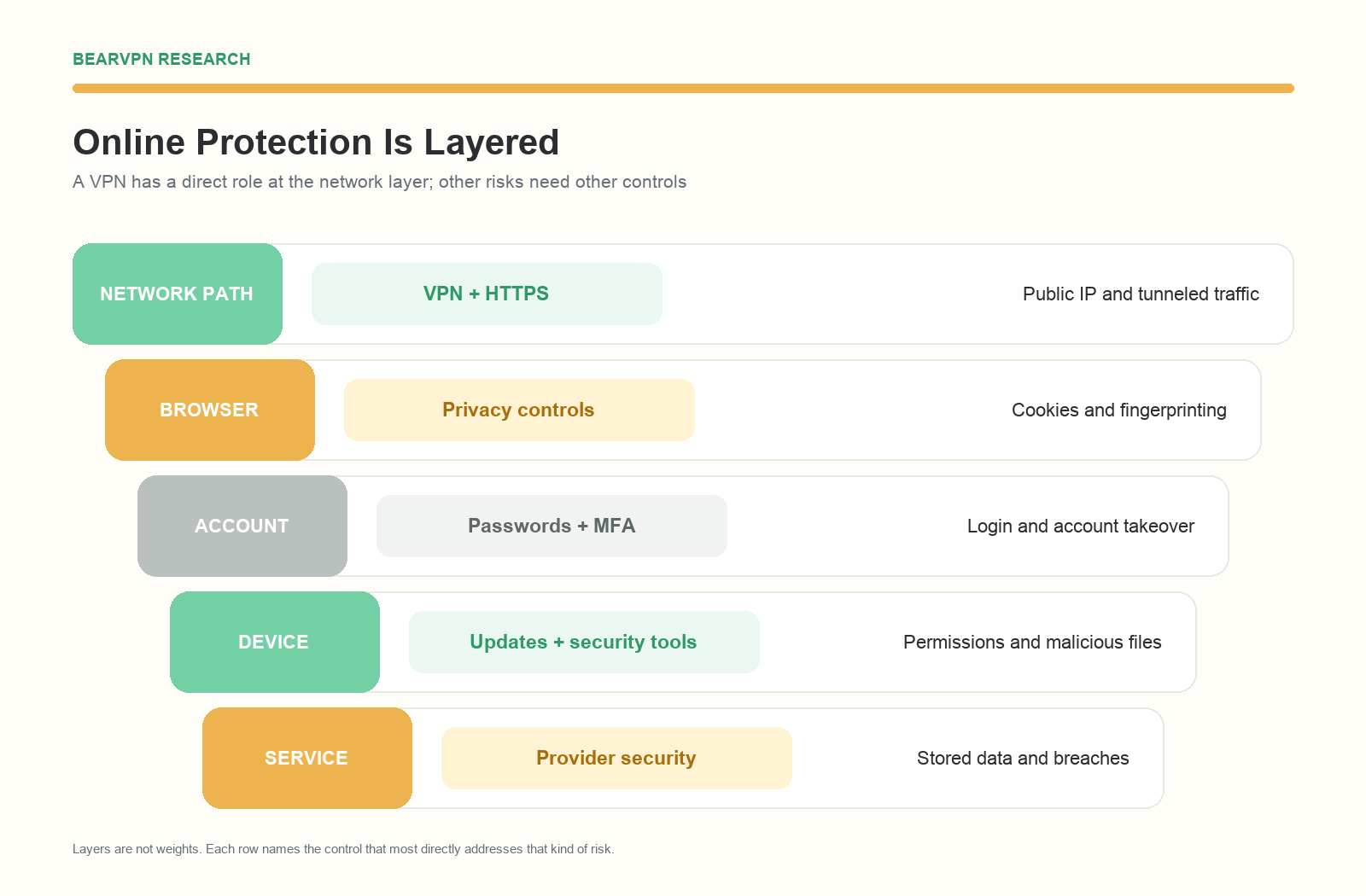
Task: Select the SERVICE layer block
Action: [307, 758]
